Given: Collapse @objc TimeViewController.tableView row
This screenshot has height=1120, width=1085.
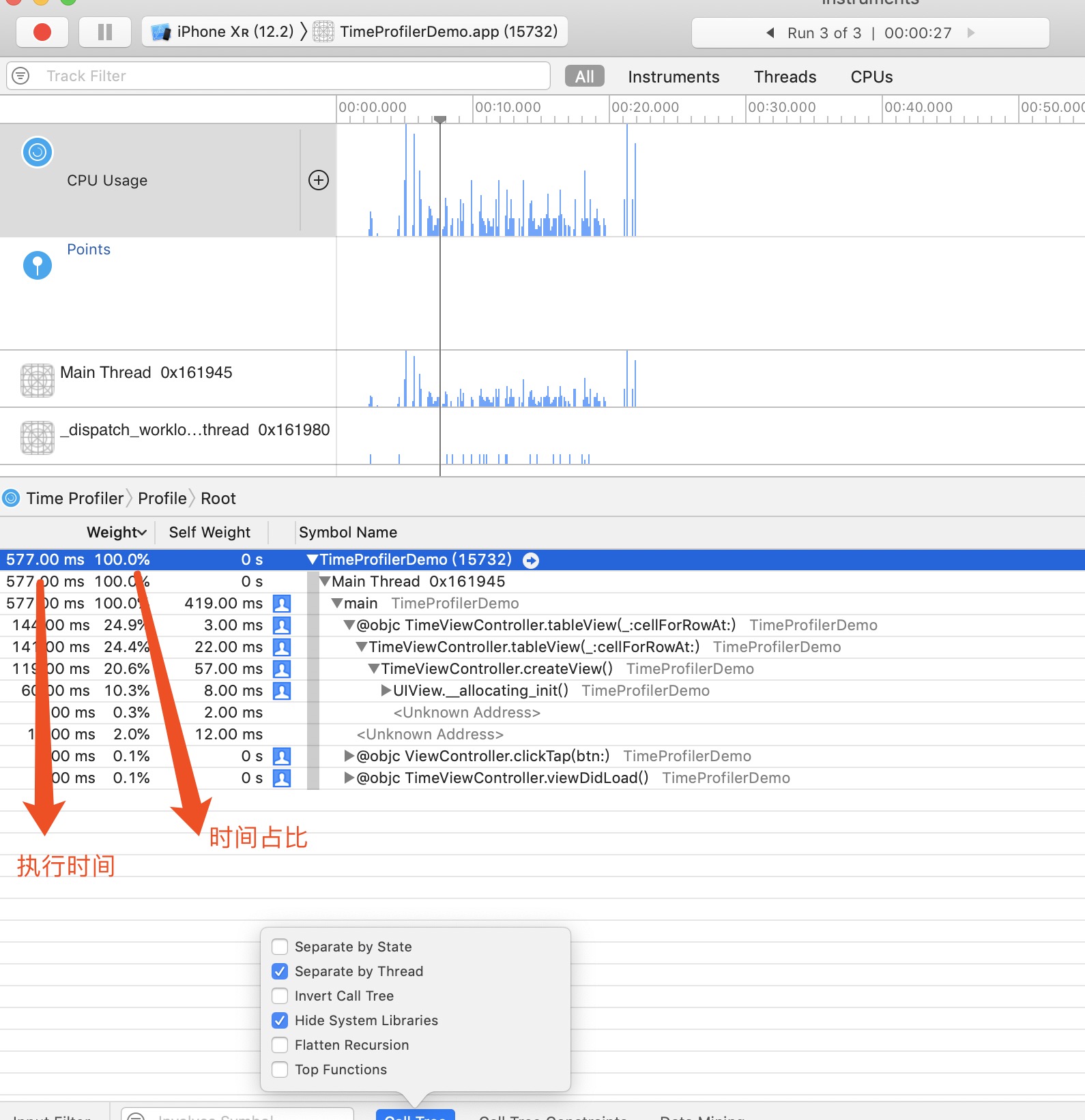Looking at the screenshot, I should click(x=349, y=625).
